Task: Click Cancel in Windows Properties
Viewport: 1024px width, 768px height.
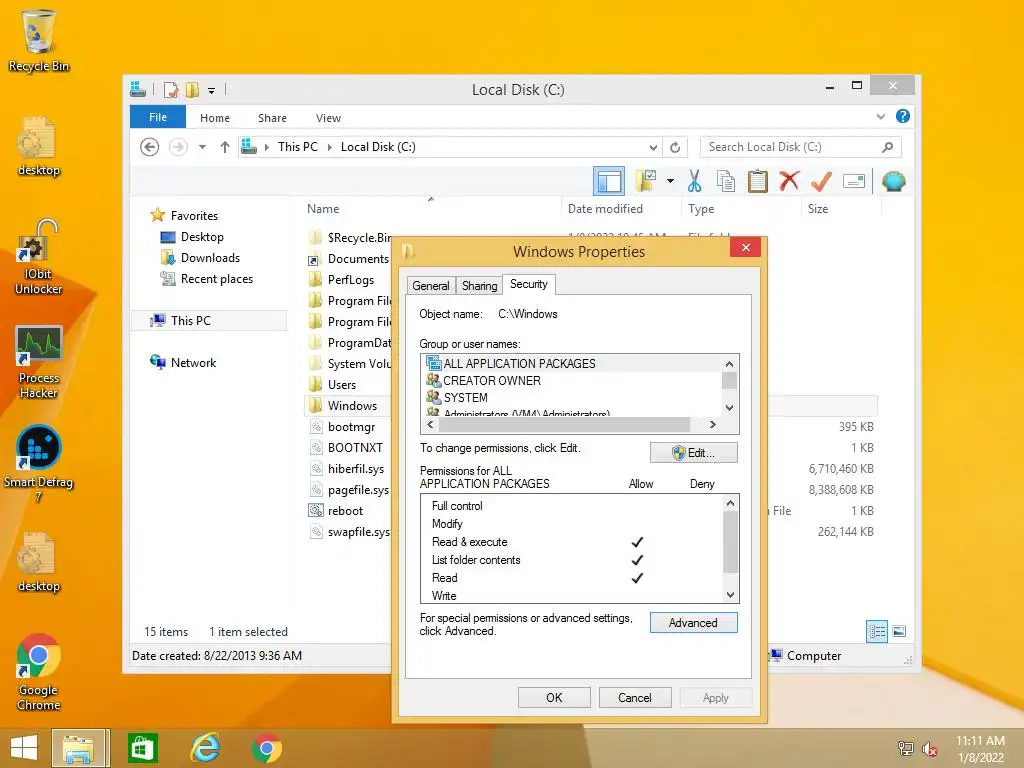Action: click(x=635, y=697)
